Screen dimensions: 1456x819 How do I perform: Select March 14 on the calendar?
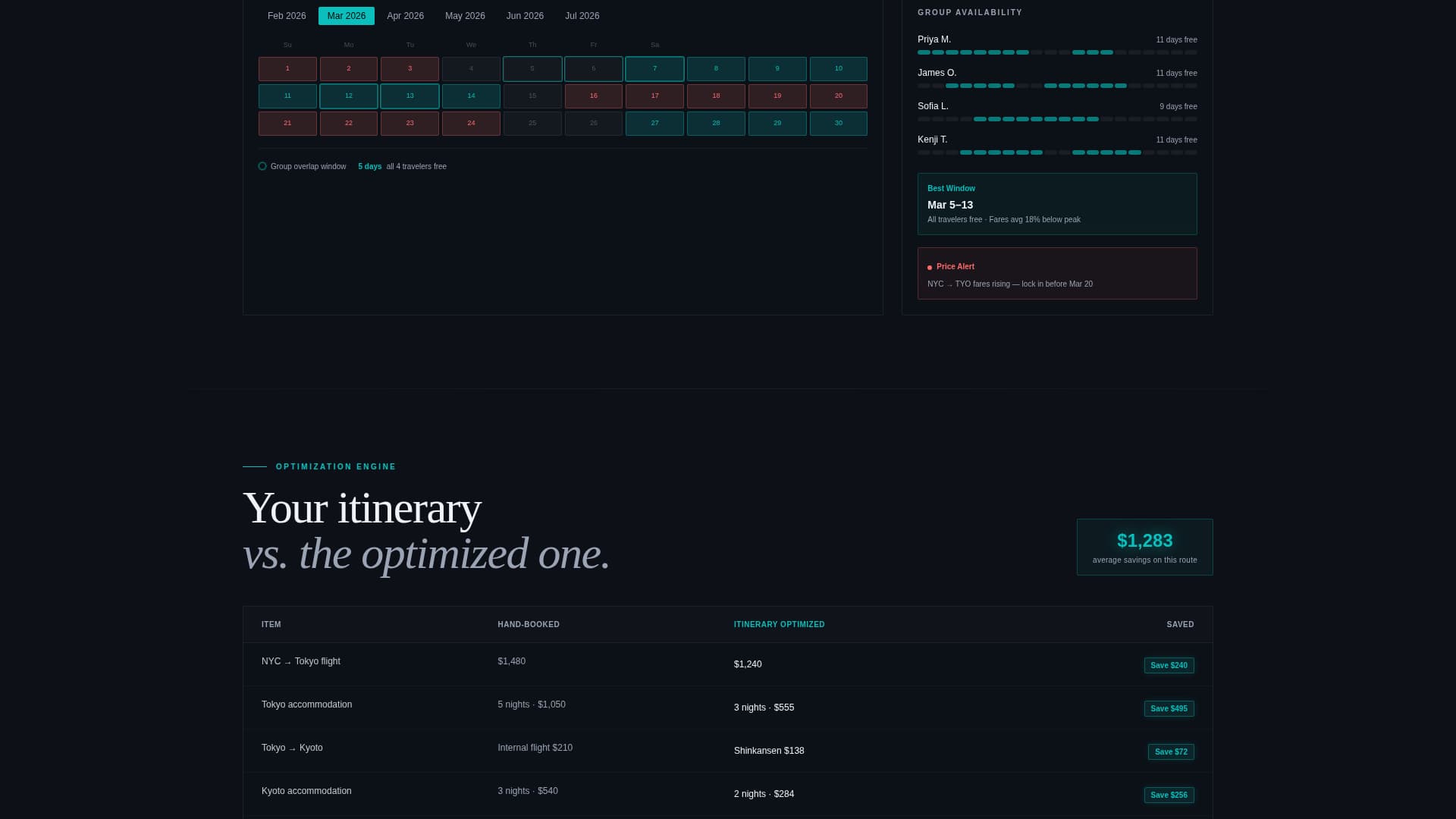tap(471, 96)
